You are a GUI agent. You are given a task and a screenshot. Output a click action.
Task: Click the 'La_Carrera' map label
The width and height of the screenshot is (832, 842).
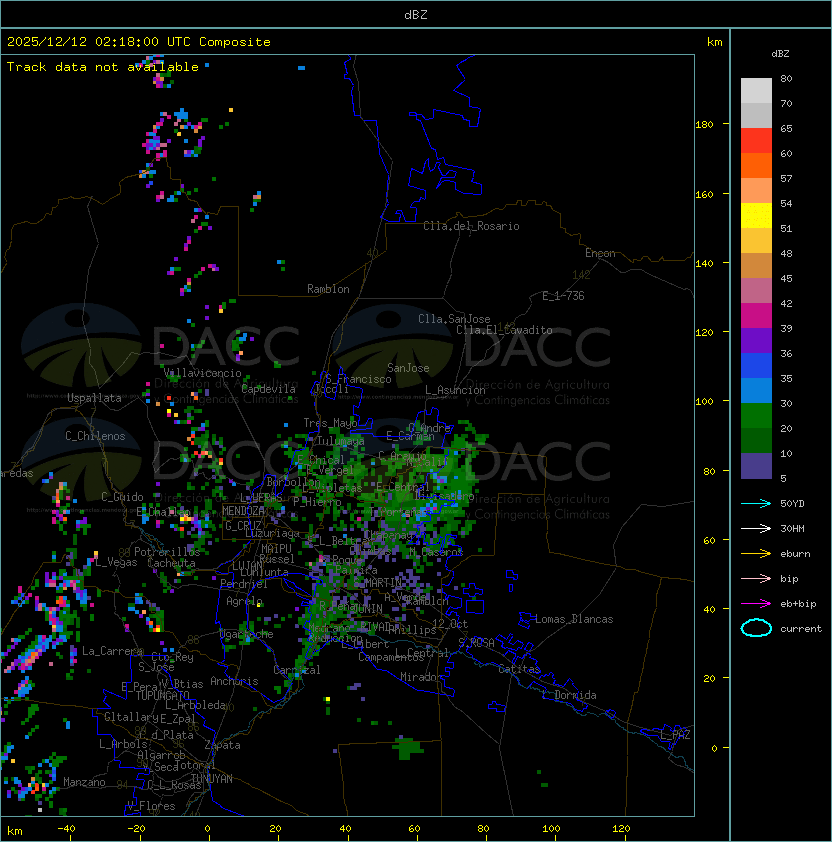[112, 651]
